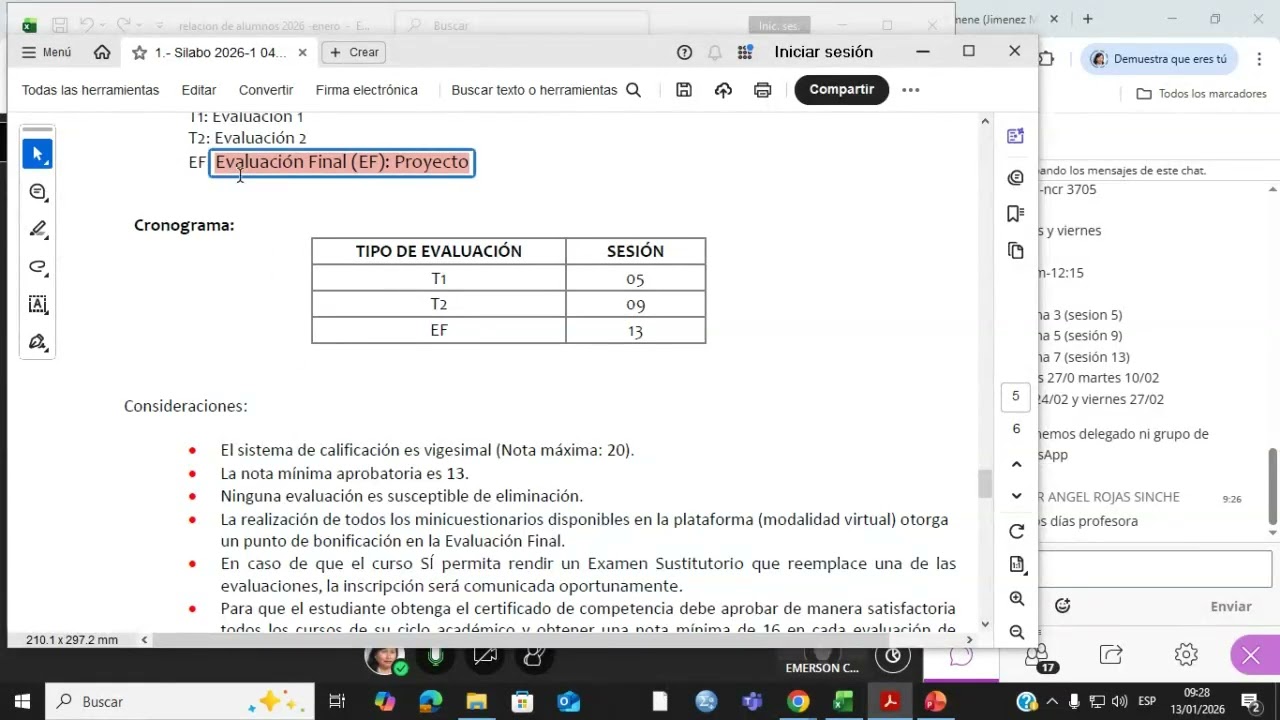The width and height of the screenshot is (1280, 720).
Task: Open the Editar menu
Action: [x=199, y=90]
